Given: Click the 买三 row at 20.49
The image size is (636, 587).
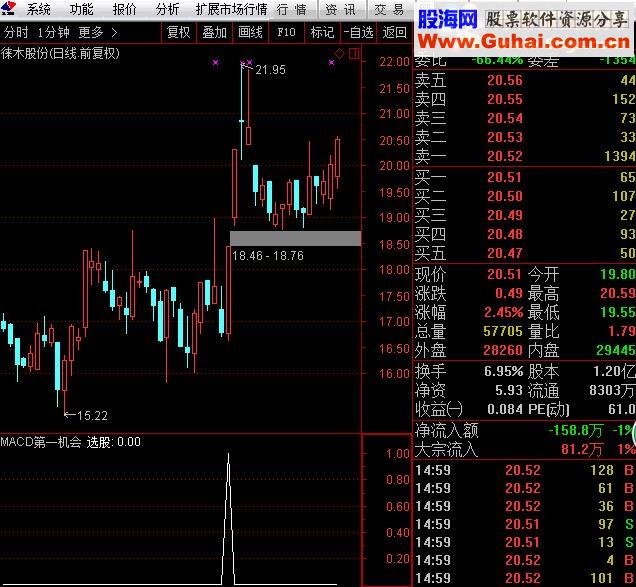Looking at the screenshot, I should pyautogui.click(x=524, y=215).
